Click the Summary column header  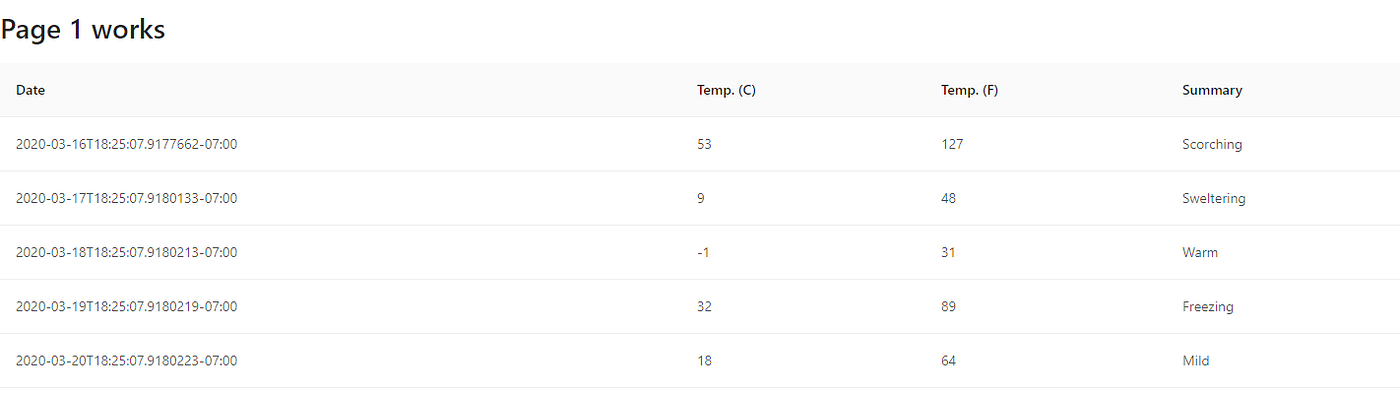coord(1212,90)
